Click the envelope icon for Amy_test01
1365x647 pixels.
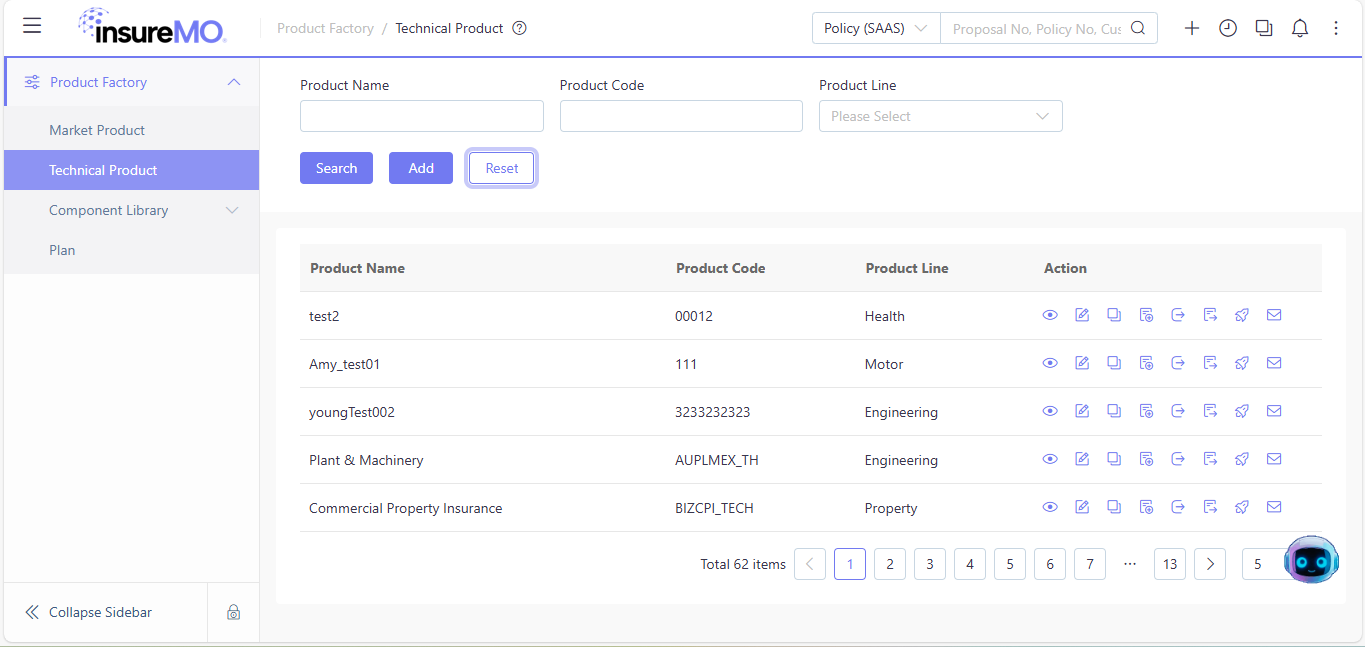[x=1274, y=363]
